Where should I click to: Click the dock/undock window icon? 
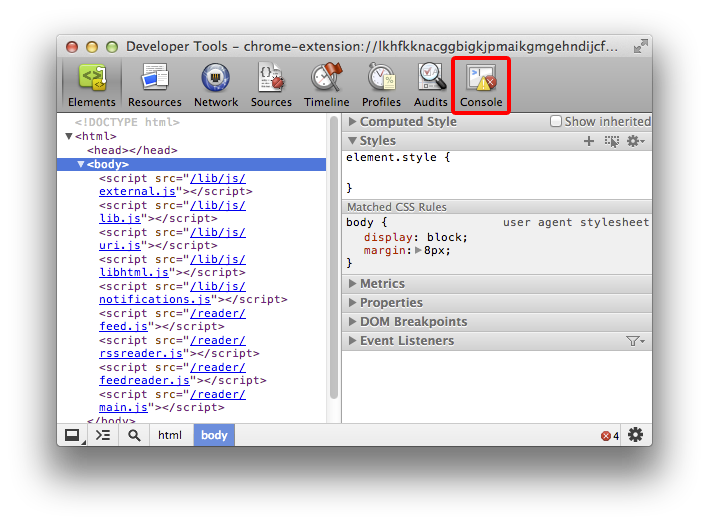tap(72, 435)
